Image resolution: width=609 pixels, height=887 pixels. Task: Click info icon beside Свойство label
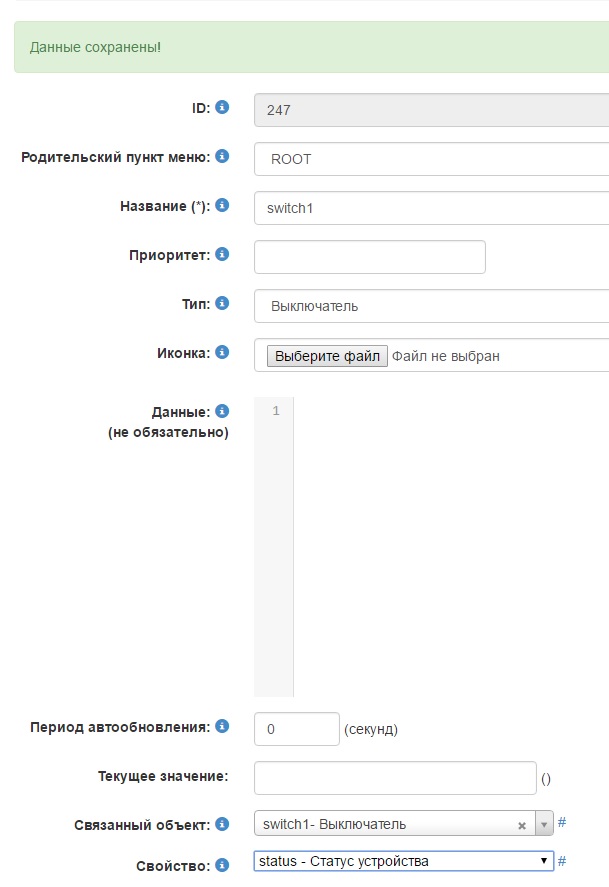222,865
